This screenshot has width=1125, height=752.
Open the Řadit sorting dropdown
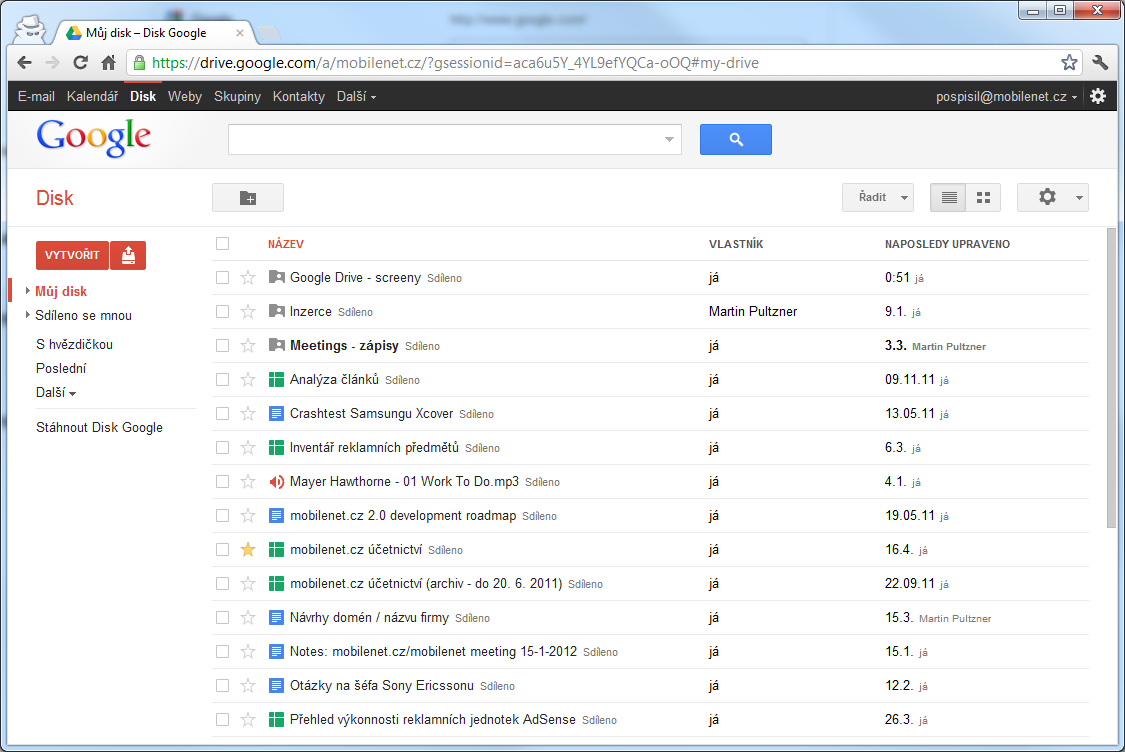point(877,197)
